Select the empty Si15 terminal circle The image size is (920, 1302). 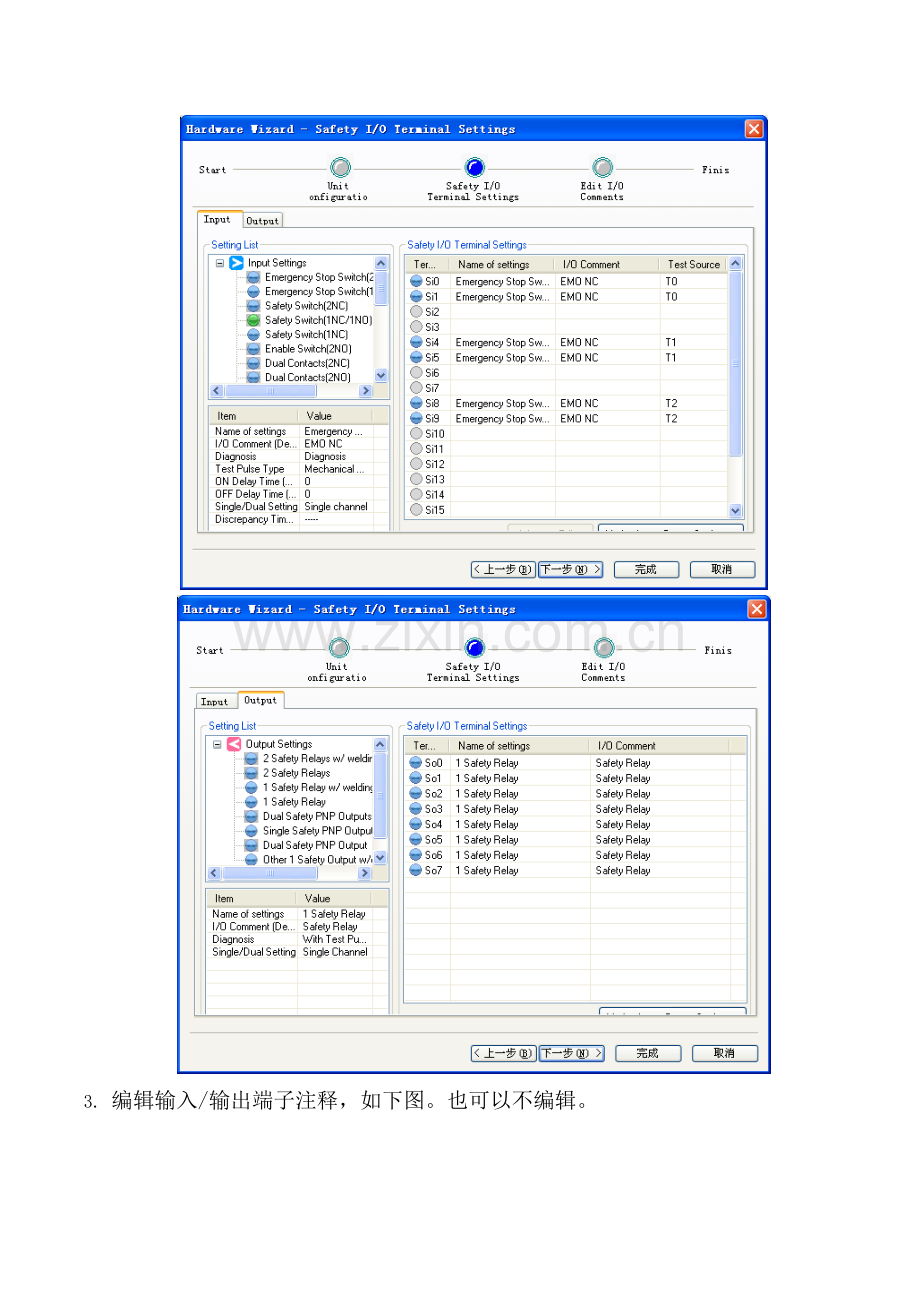click(416, 510)
